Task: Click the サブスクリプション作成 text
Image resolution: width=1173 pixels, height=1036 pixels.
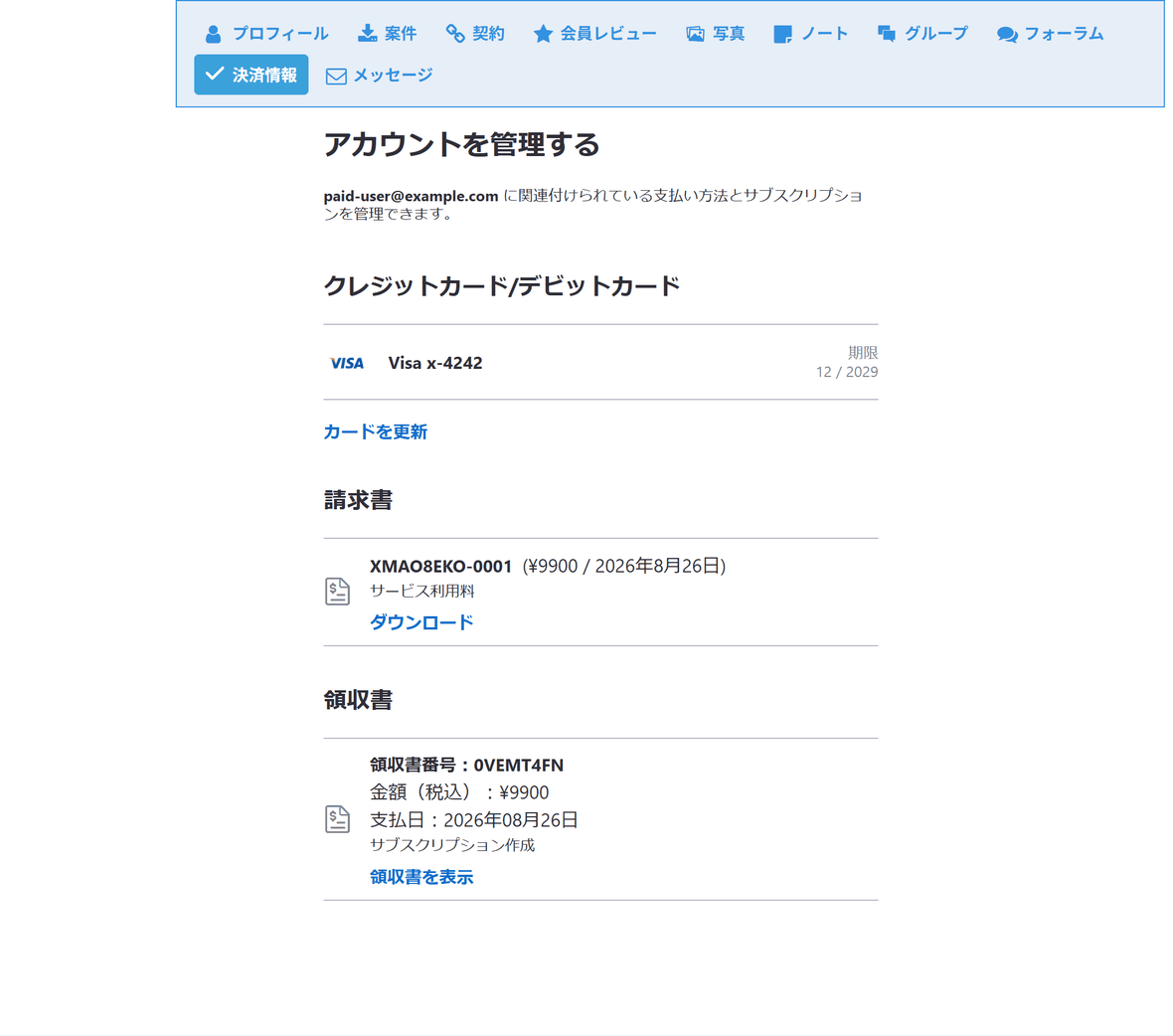Action: click(x=452, y=845)
